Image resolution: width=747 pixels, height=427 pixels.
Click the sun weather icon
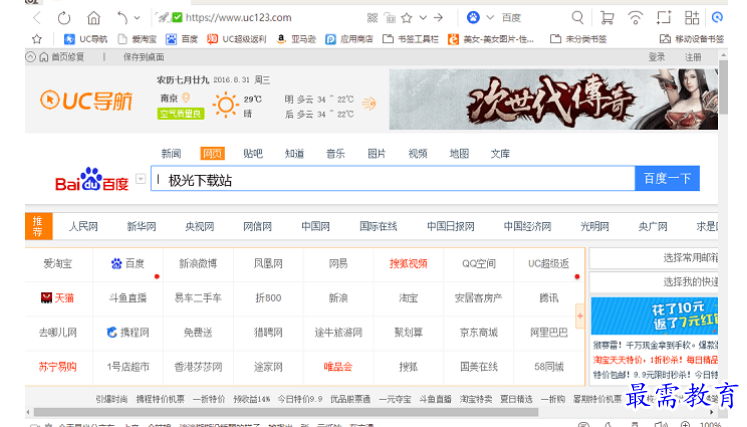225,105
